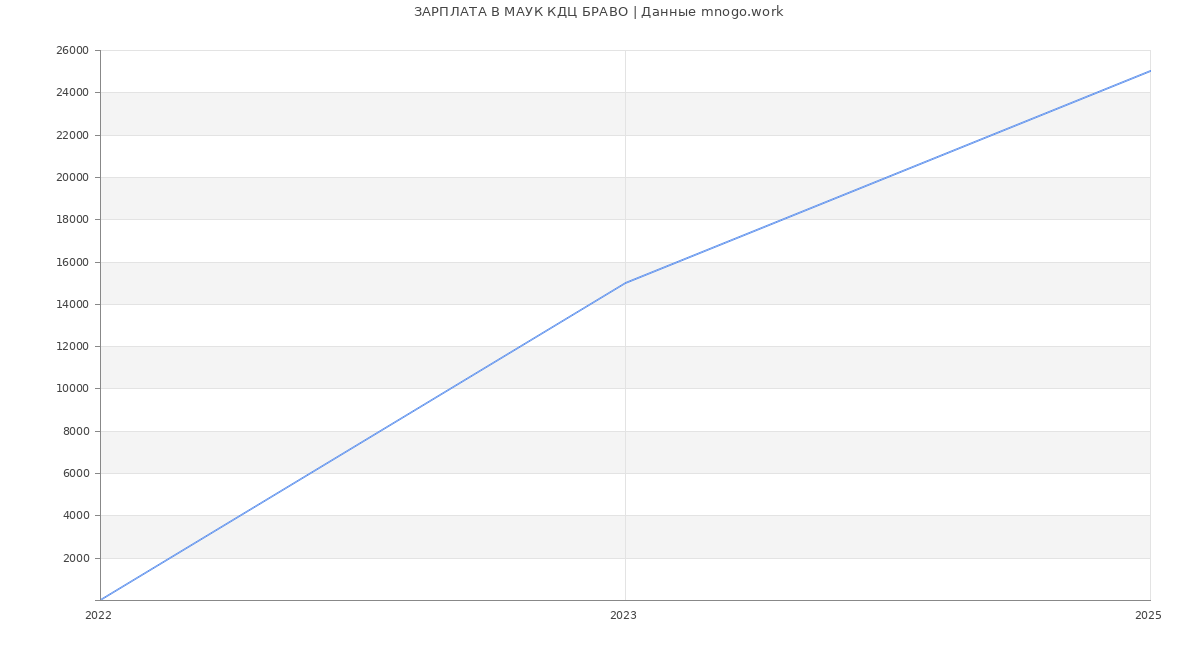Click the 24000 y-axis label
1200x650 pixels.
(72, 93)
